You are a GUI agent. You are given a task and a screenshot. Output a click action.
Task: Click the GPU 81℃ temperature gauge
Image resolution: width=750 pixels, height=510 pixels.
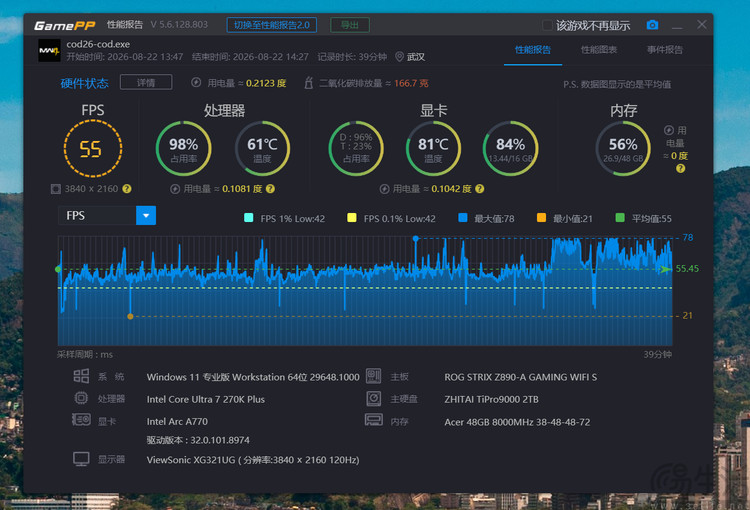tap(433, 148)
